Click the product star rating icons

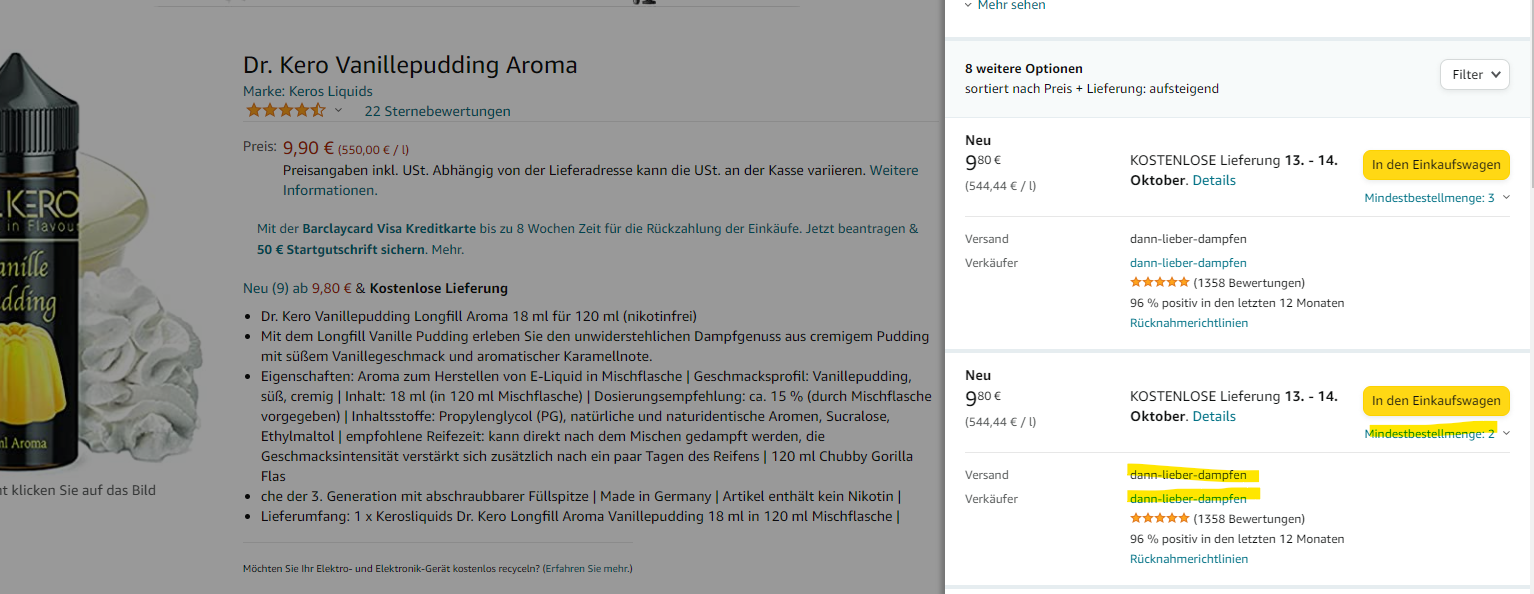(285, 110)
